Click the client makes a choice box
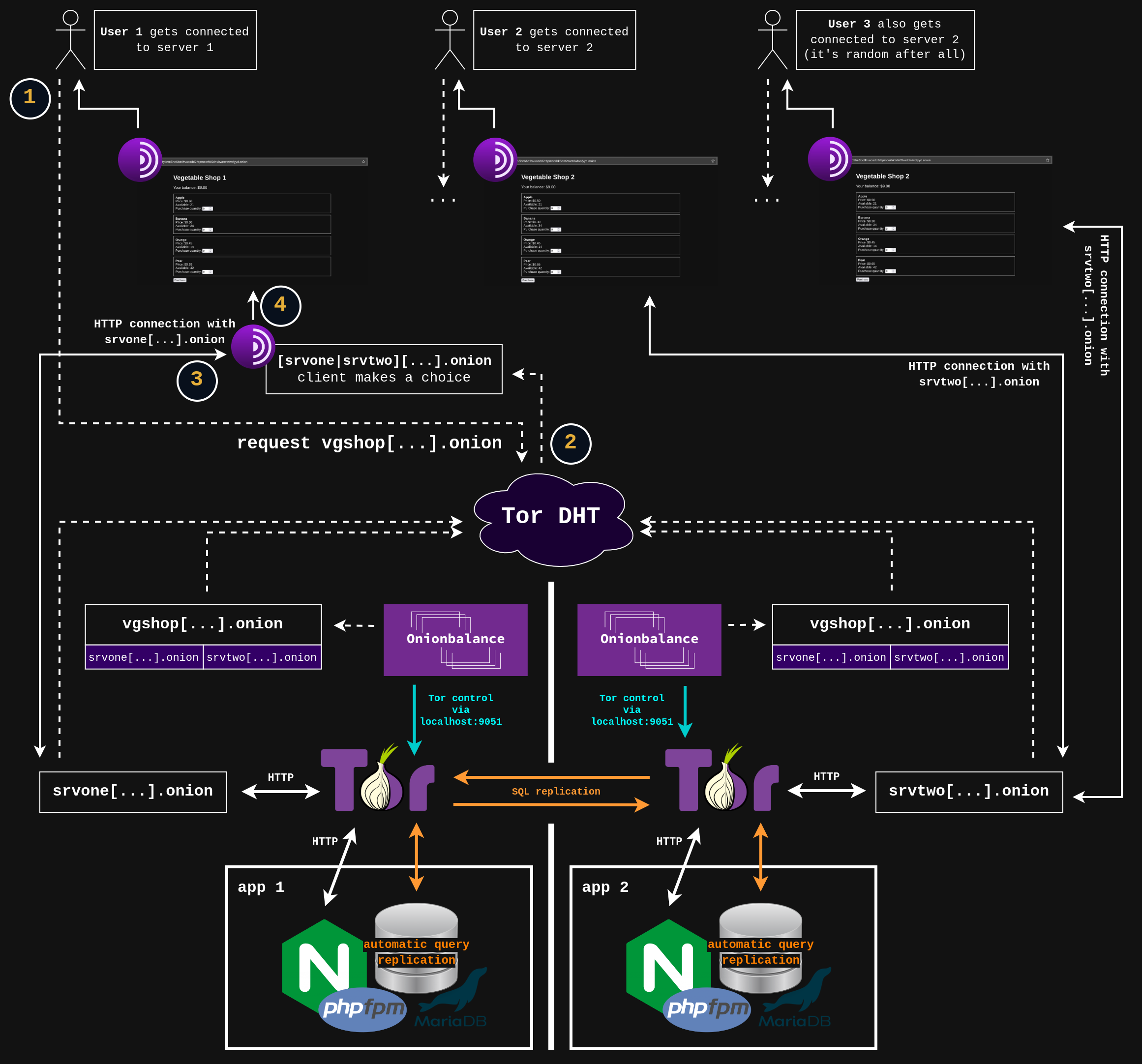 384,369
